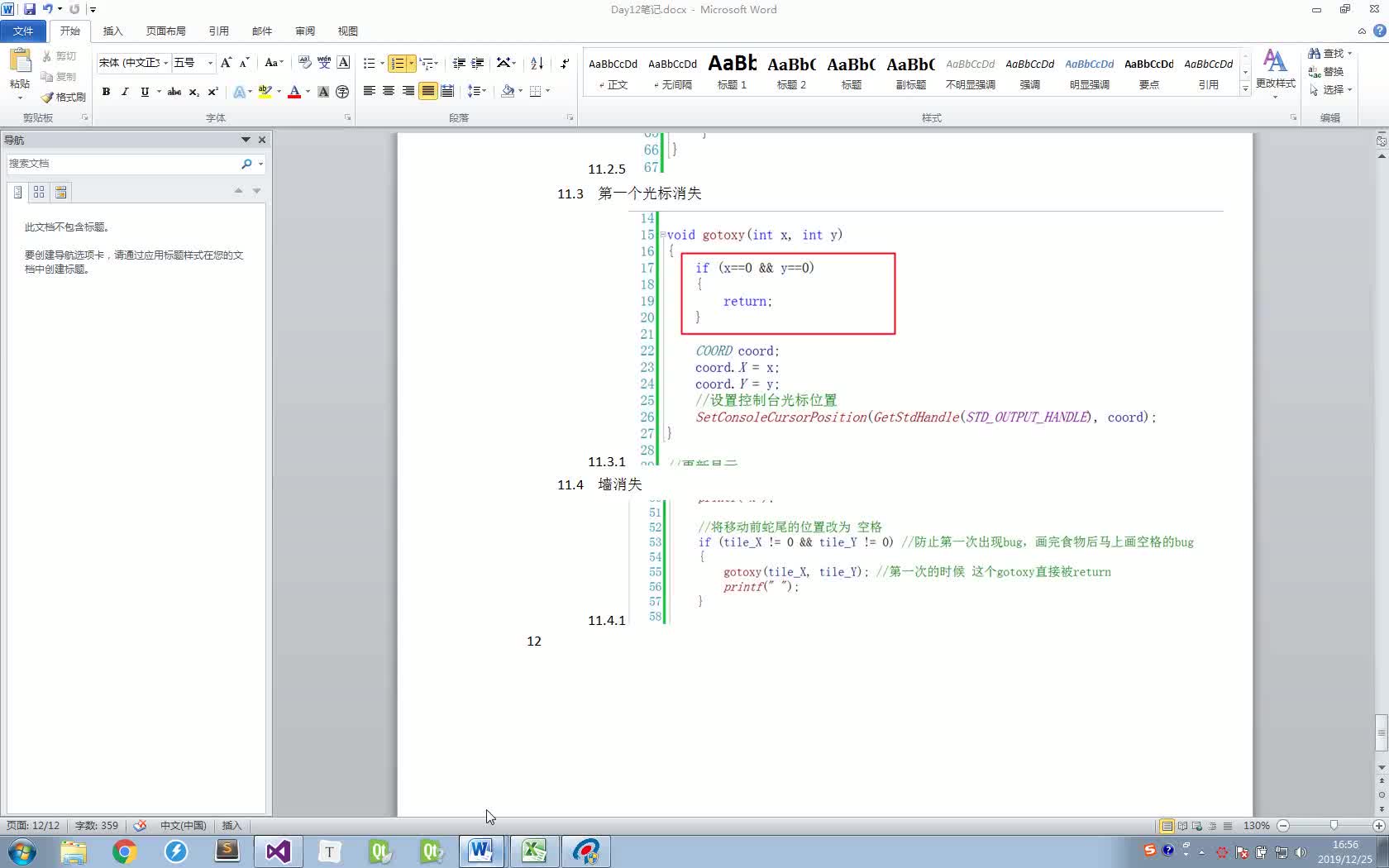Toggle Subscript formatting
The height and width of the screenshot is (868, 1389).
[x=193, y=92]
